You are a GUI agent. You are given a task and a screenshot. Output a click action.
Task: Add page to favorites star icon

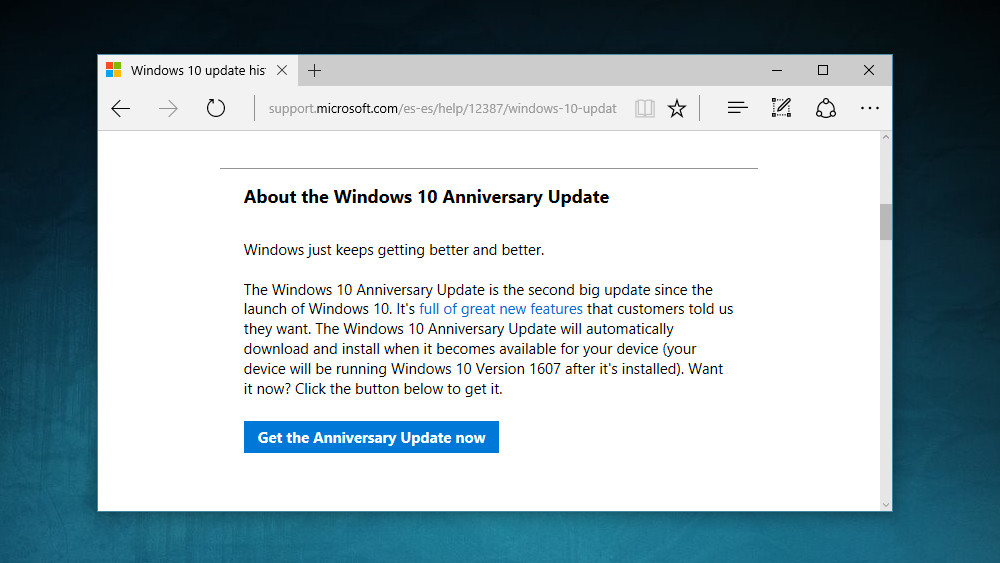677,108
